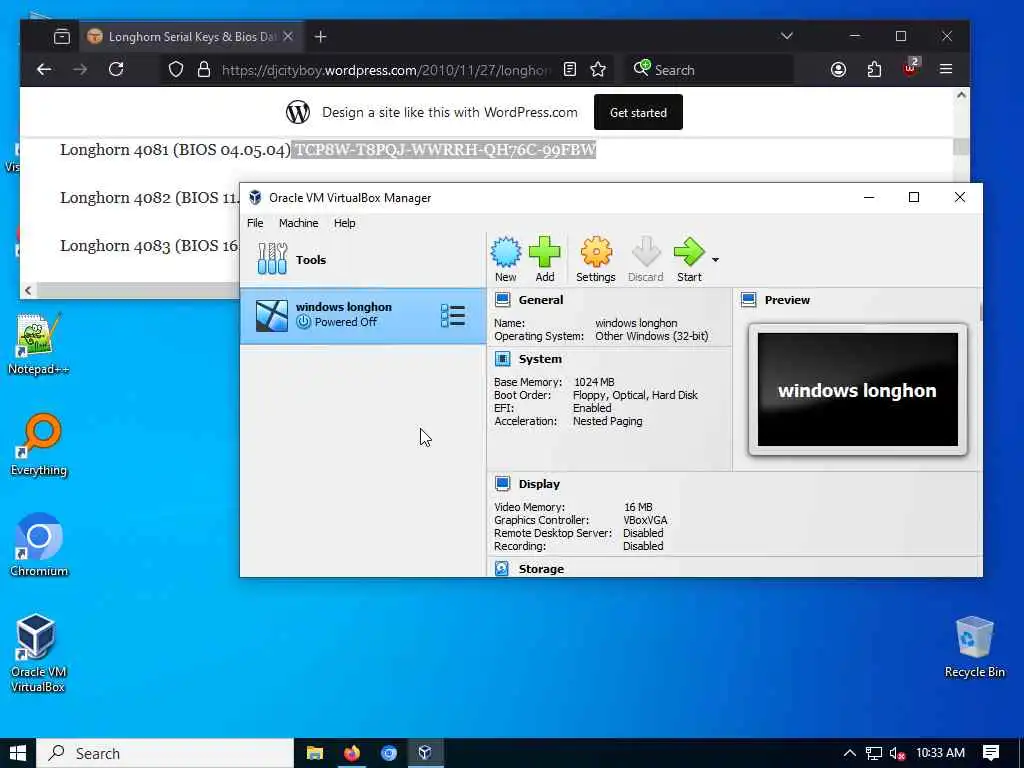Open the windows longhon machine menu icon

[453, 315]
